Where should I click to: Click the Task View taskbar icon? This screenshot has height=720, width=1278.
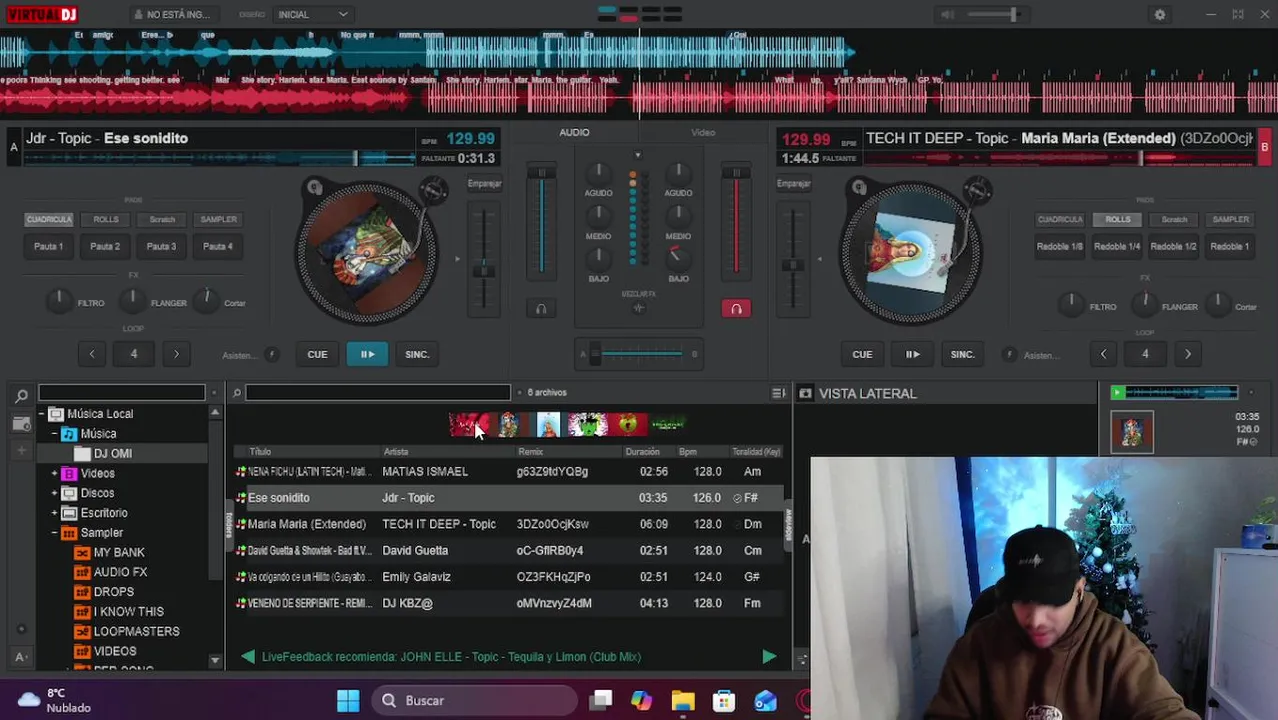[601, 701]
